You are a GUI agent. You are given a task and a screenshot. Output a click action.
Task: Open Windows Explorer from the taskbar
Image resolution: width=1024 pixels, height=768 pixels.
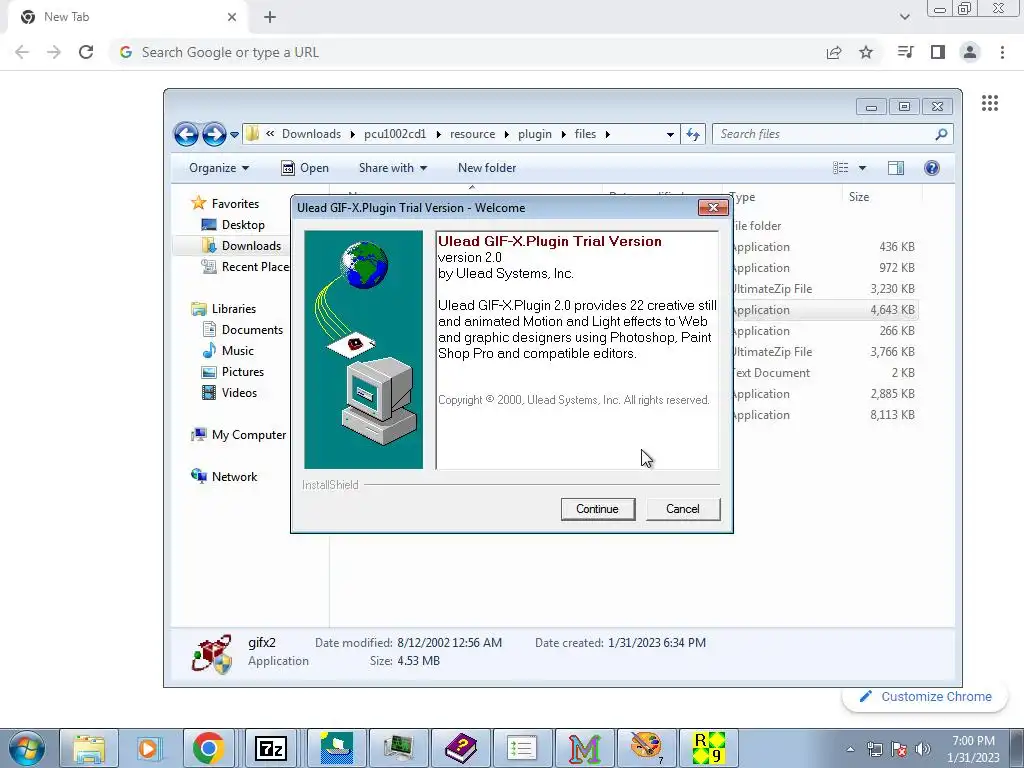tap(89, 748)
